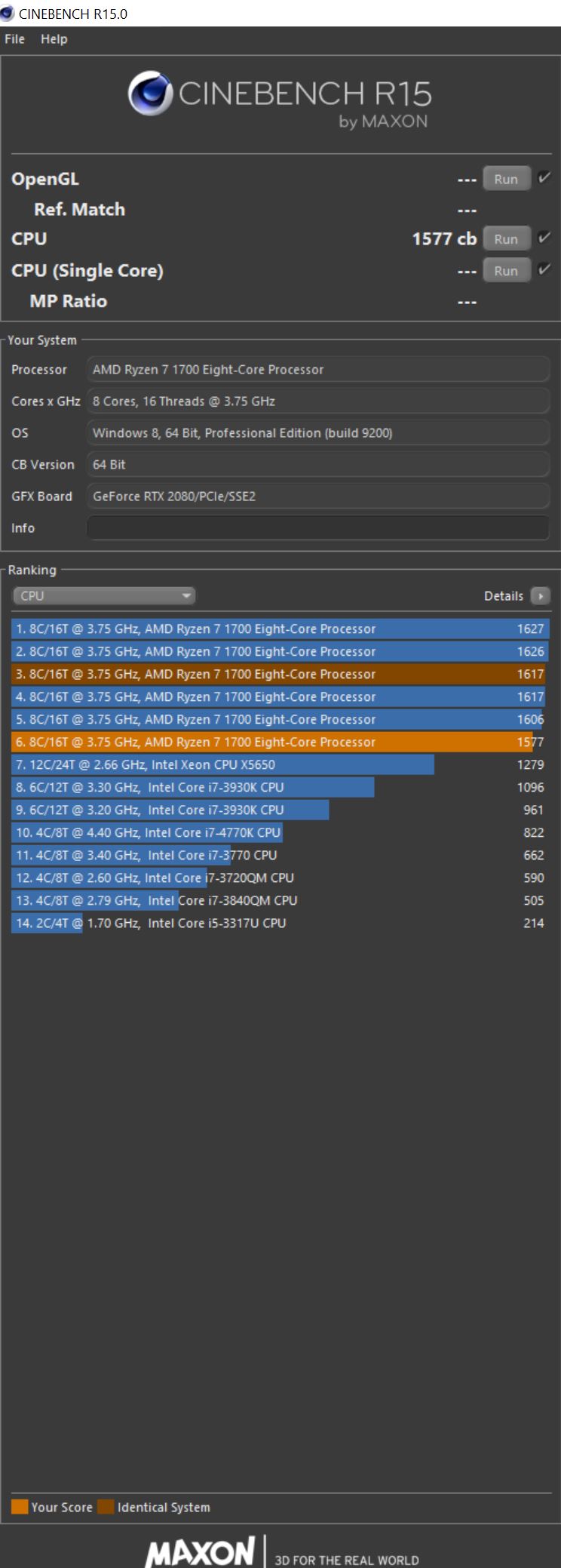
Task: Select the Intel Core i7-4770K ranking entry
Action: (x=280, y=832)
